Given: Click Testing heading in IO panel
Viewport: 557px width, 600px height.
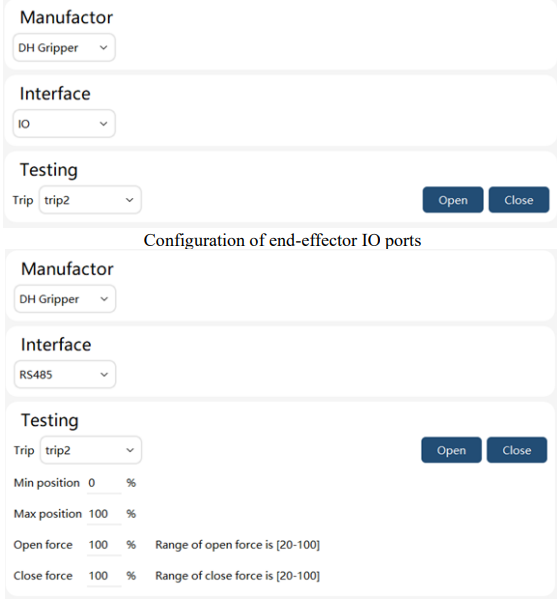Looking at the screenshot, I should [49, 170].
